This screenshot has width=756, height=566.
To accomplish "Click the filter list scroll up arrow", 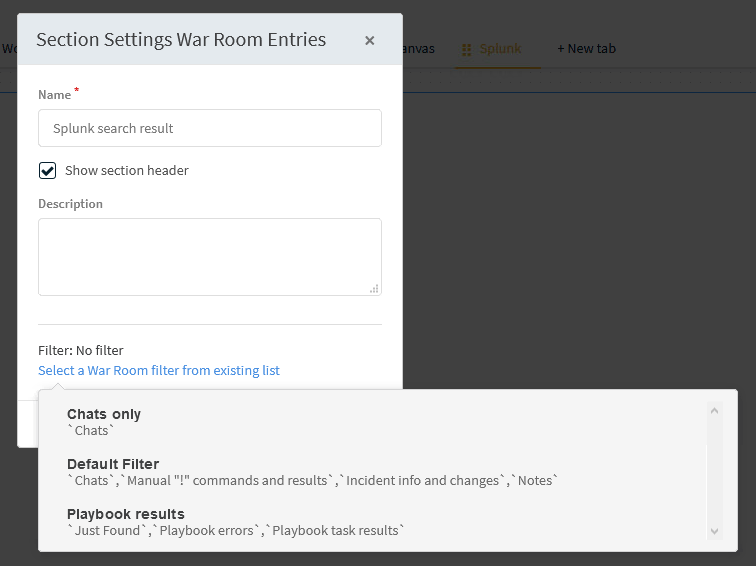I will 714,409.
